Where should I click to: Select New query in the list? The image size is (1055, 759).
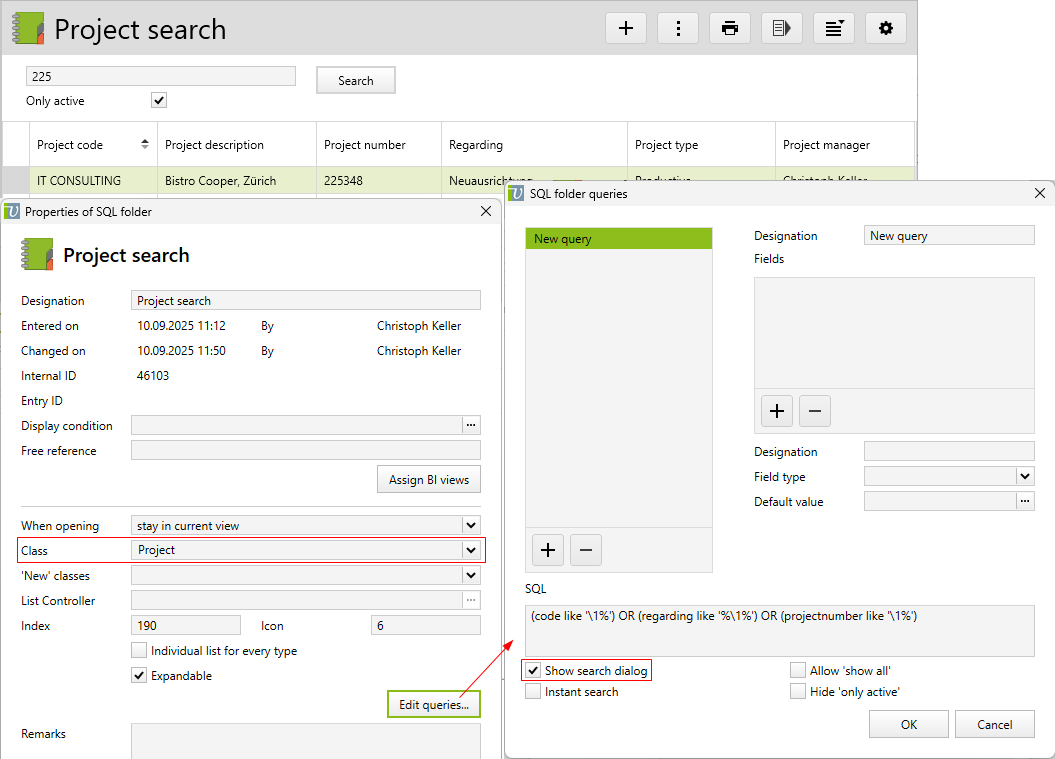coord(618,238)
